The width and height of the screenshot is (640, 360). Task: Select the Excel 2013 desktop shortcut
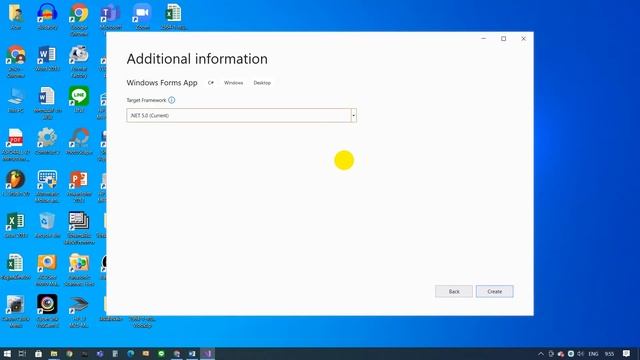pyautogui.click(x=16, y=225)
